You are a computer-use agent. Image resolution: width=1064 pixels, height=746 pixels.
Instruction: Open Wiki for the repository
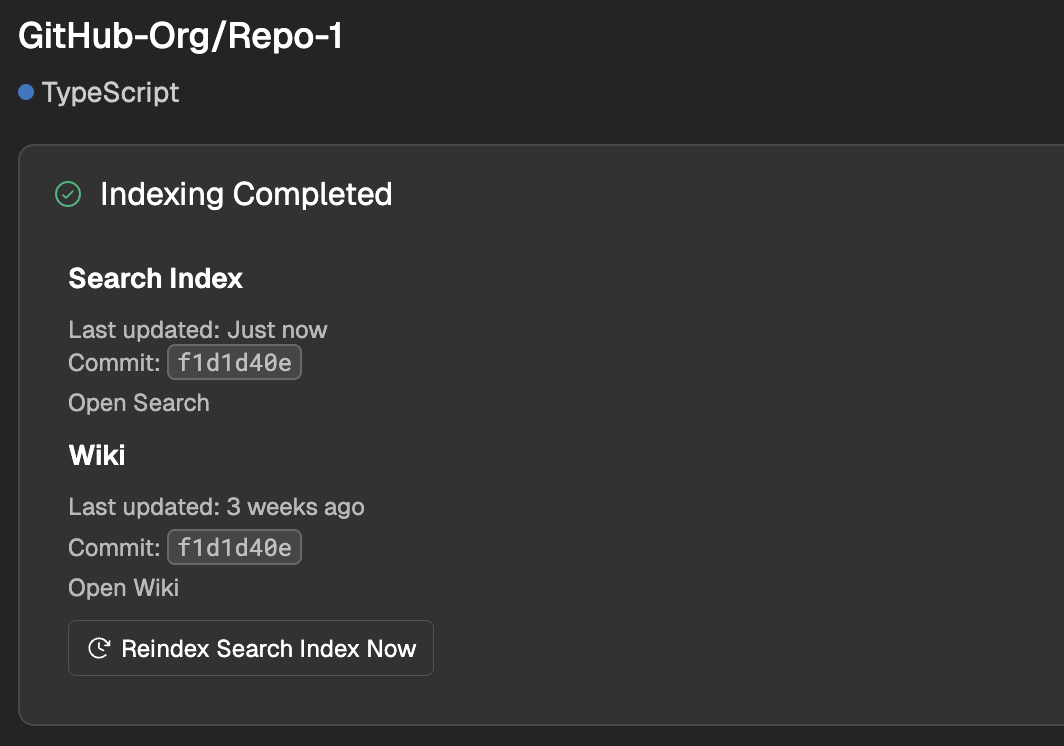click(123, 588)
